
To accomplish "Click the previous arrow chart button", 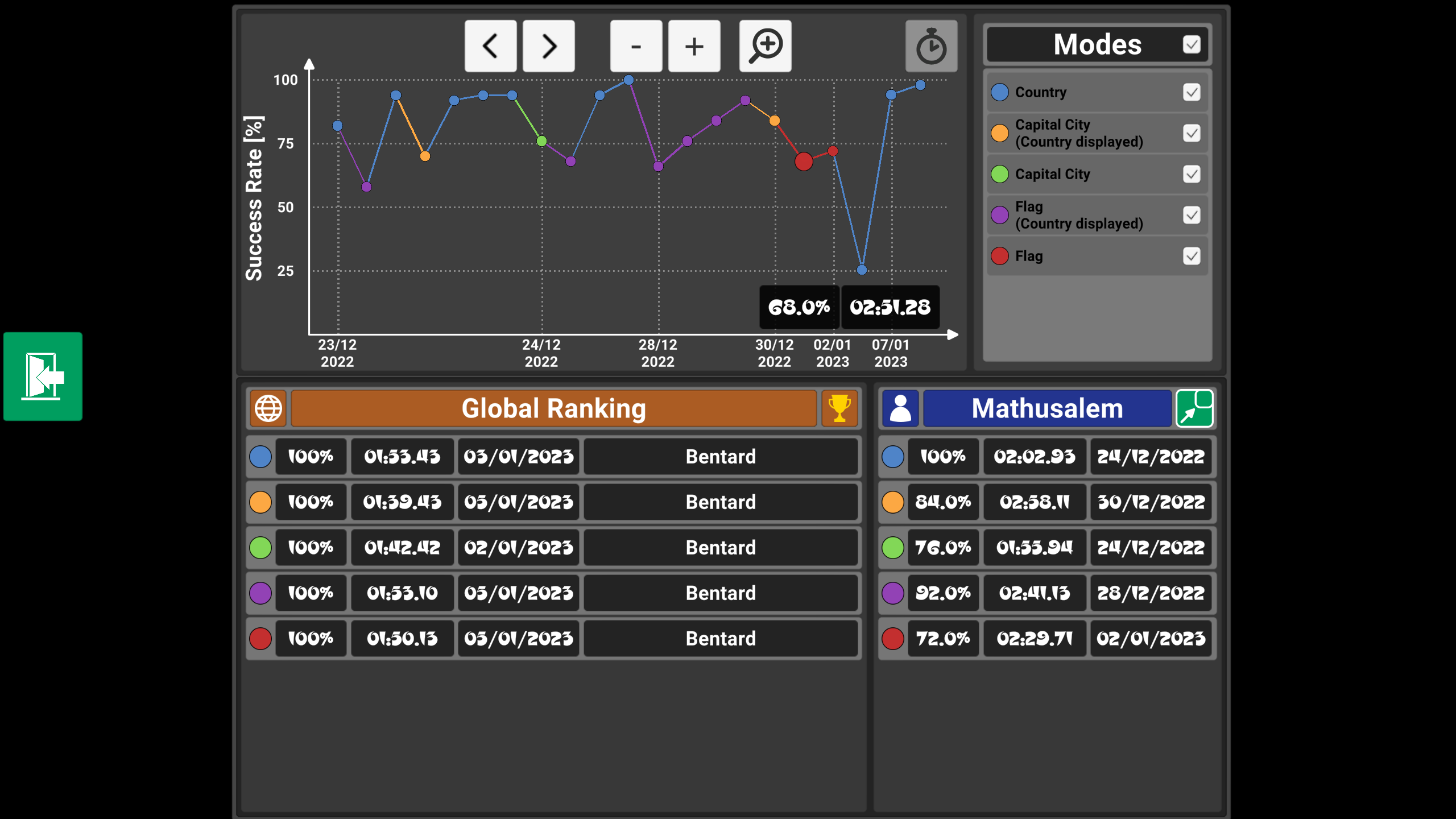I will coord(490,46).
